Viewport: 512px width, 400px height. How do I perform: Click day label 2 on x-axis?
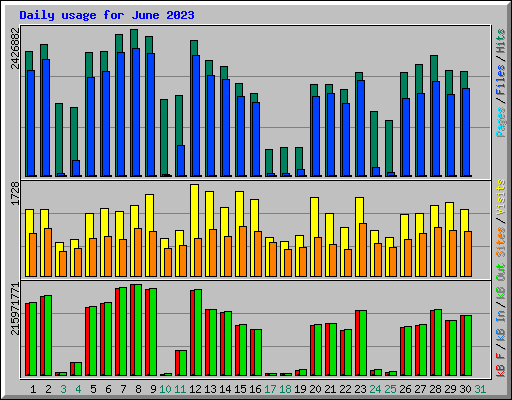[48, 389]
